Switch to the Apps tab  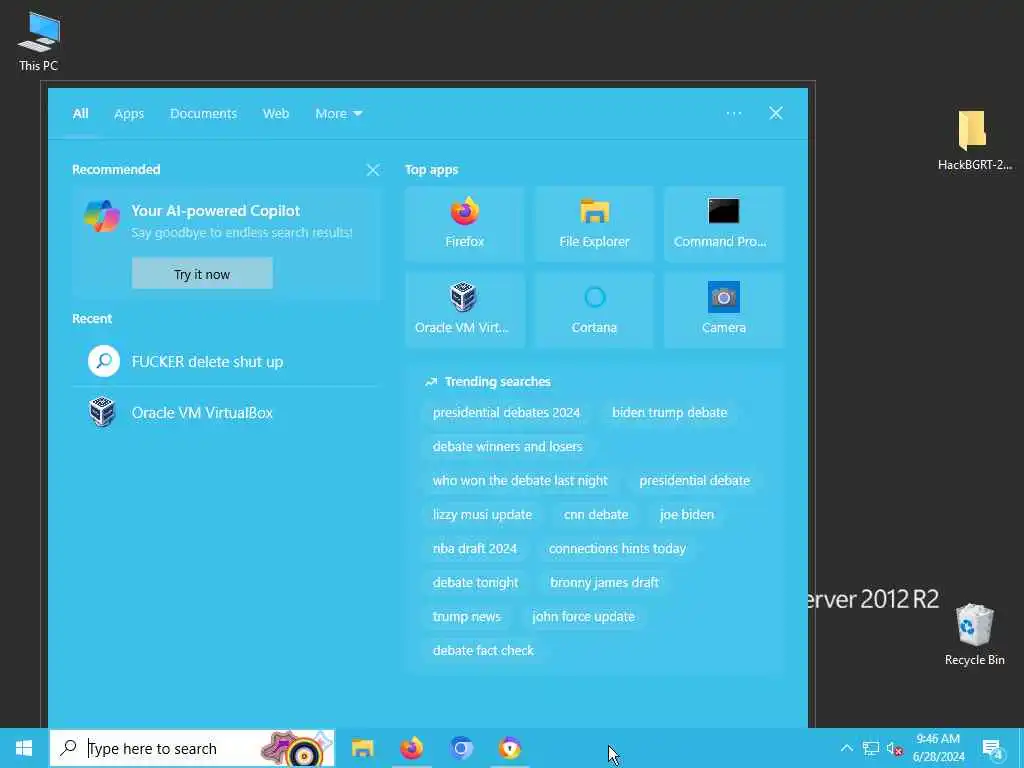(129, 114)
